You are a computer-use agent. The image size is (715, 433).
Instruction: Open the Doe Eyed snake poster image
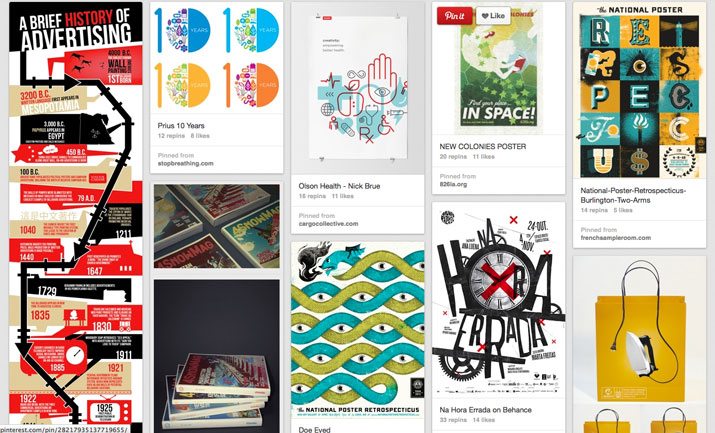pyautogui.click(x=358, y=331)
